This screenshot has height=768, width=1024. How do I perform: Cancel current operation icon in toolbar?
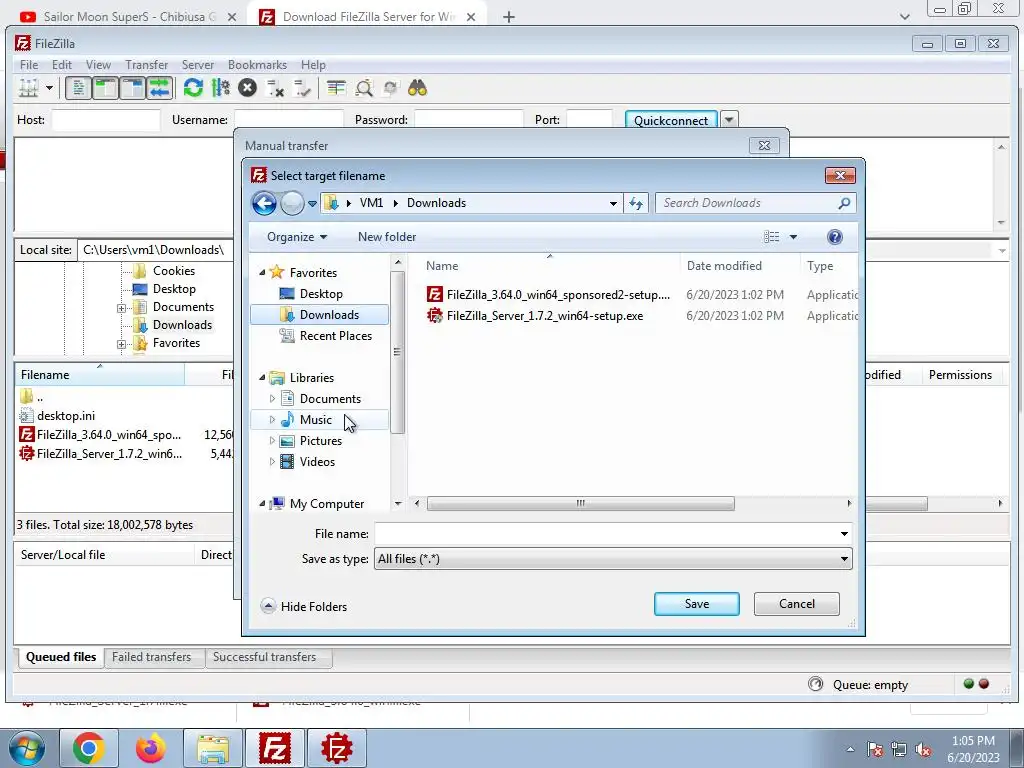pyautogui.click(x=248, y=88)
